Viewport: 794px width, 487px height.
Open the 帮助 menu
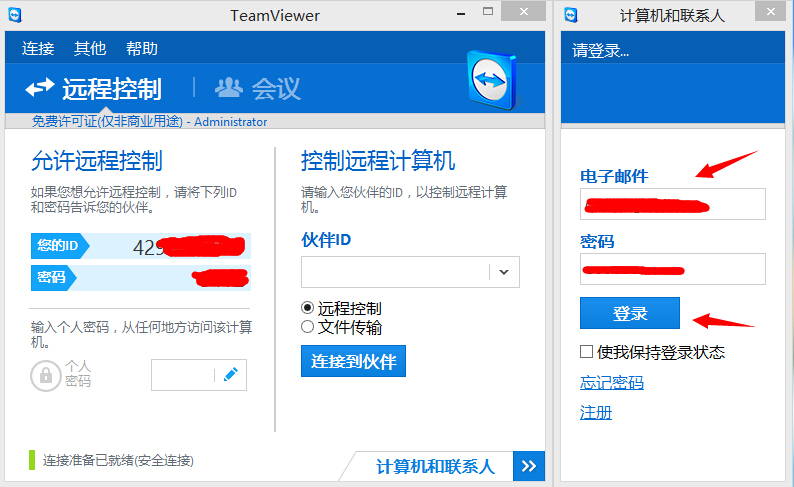pos(142,49)
